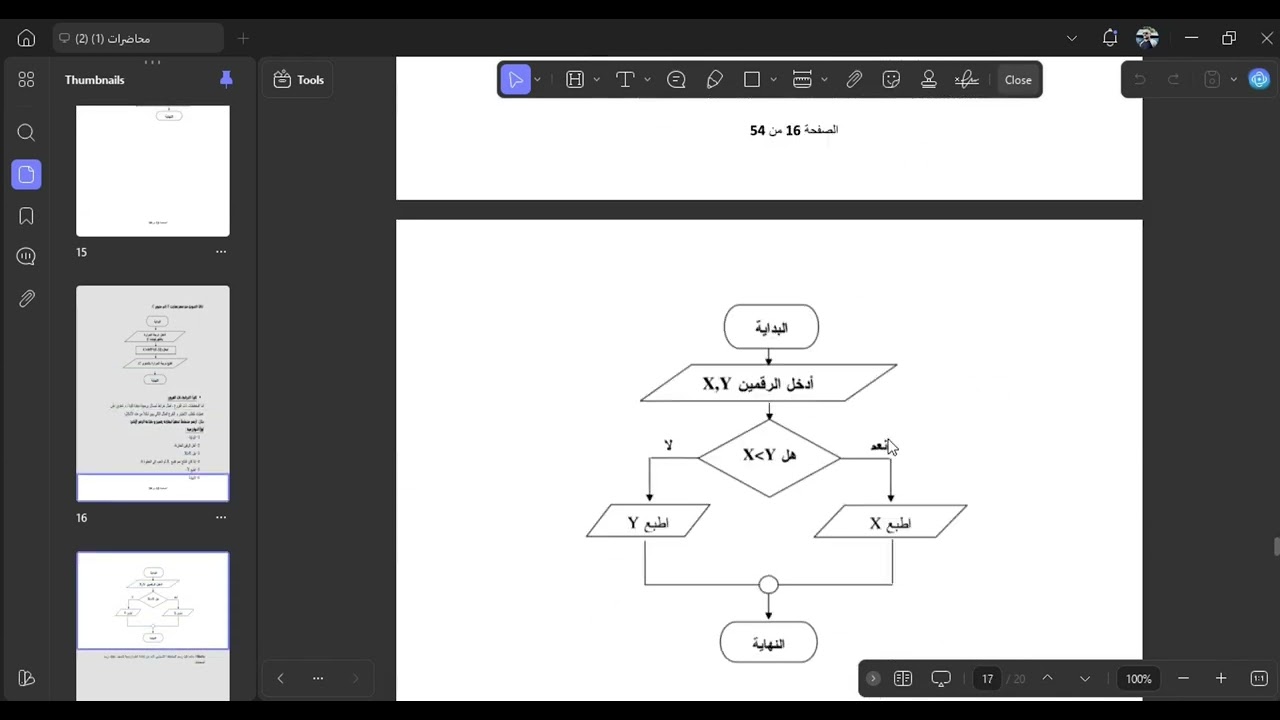Expand the rectangle shape dropdown arrow
Image resolution: width=1280 pixels, height=720 pixels.
pyautogui.click(x=774, y=80)
